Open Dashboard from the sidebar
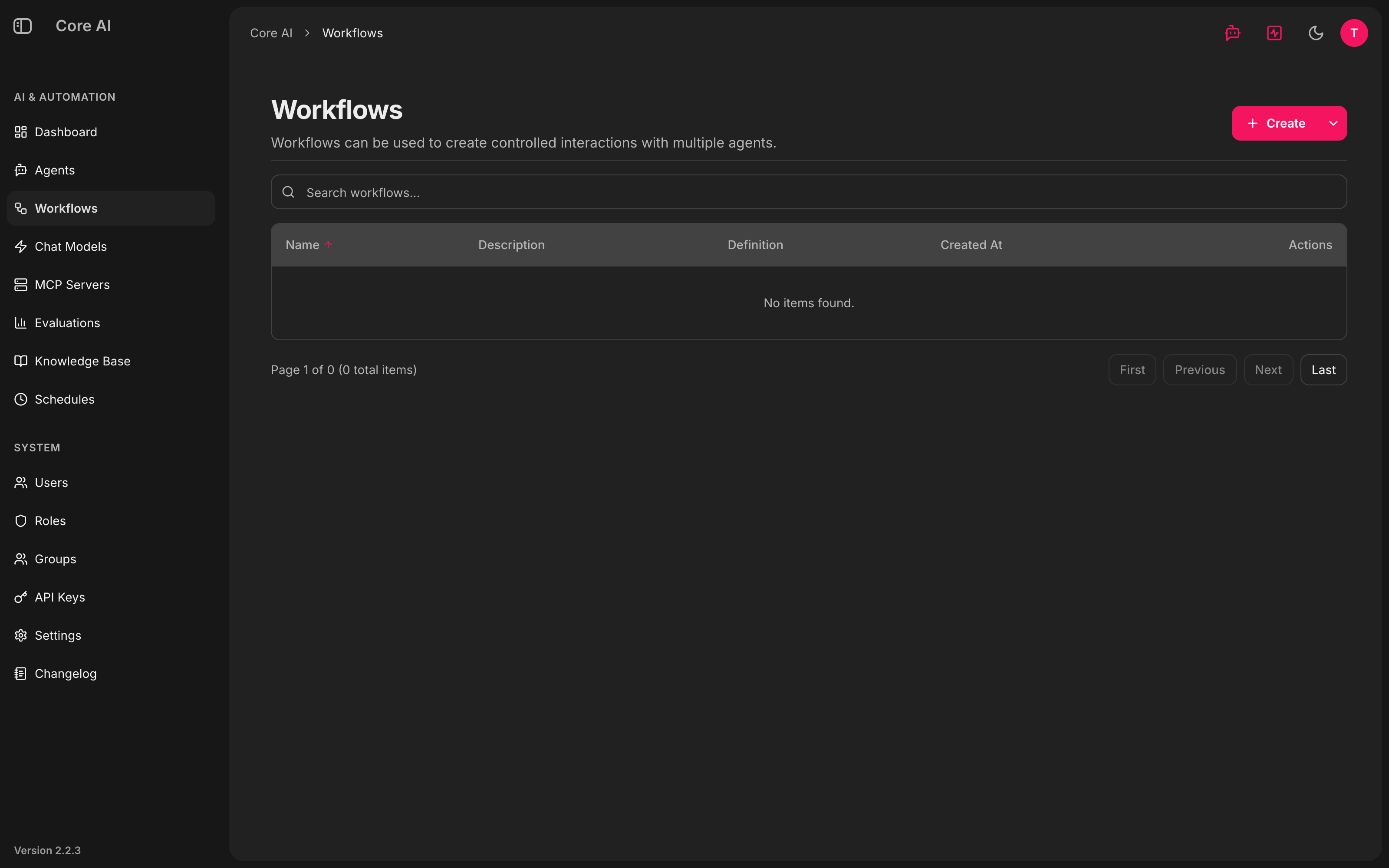 point(111,132)
